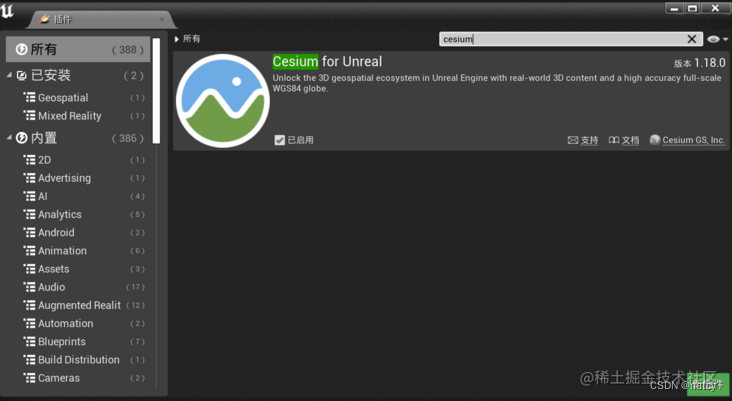Image resolution: width=732 pixels, height=401 pixels.
Task: Click the globe icon beside Cesium GS
Action: click(655, 140)
